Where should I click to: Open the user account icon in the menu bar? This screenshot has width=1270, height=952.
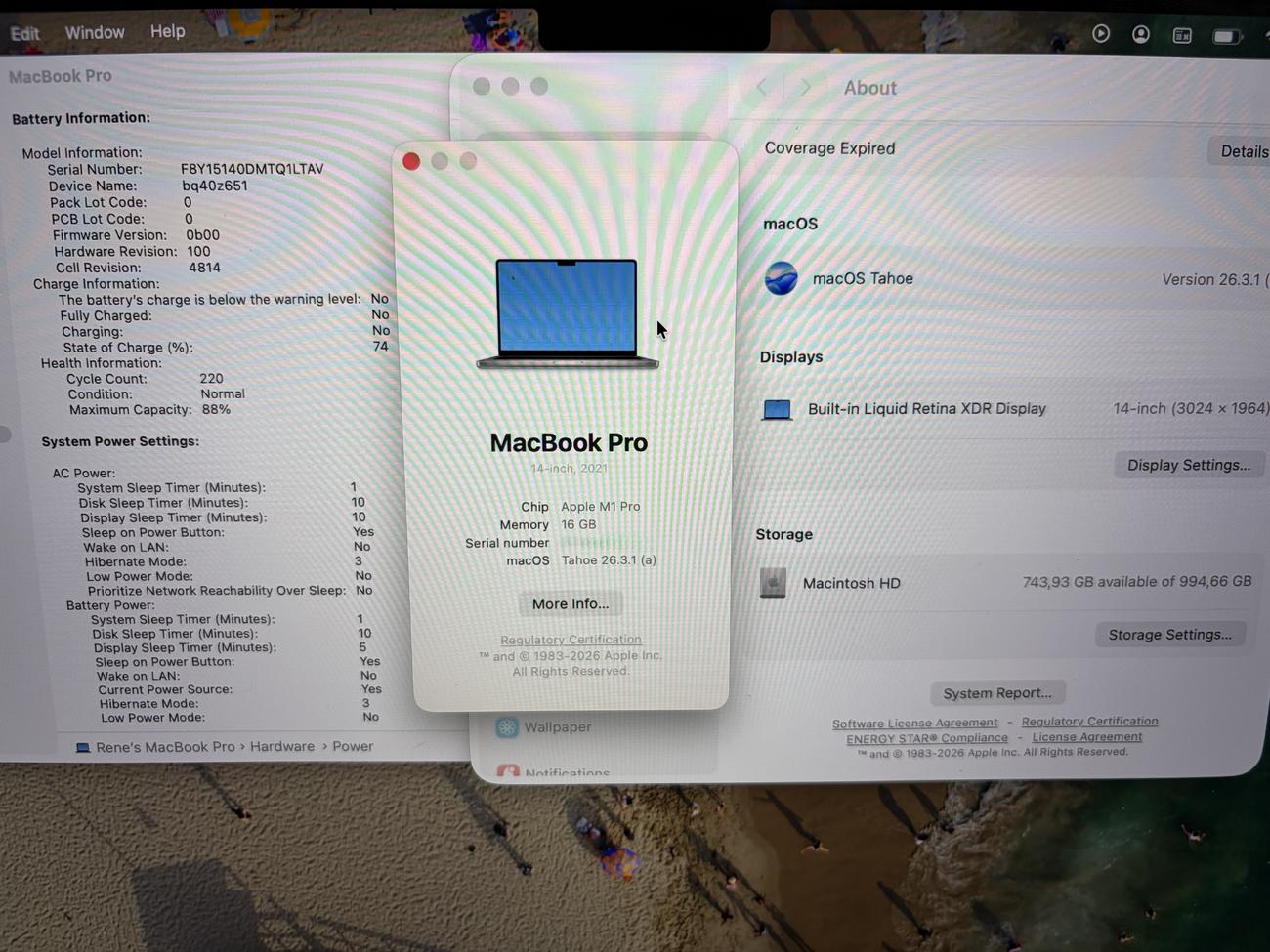point(1140,35)
